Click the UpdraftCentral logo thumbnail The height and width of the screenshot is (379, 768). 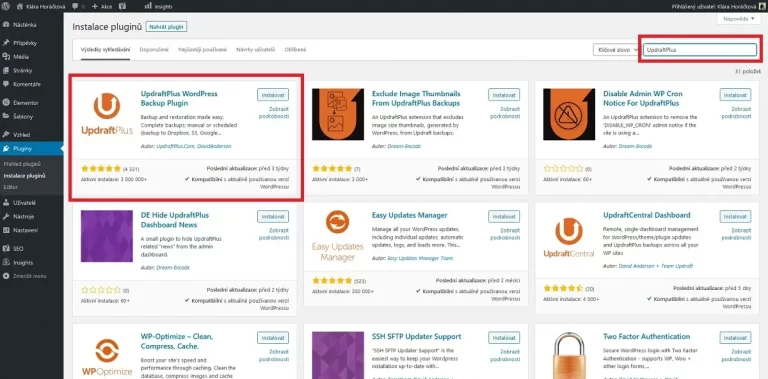(x=569, y=236)
